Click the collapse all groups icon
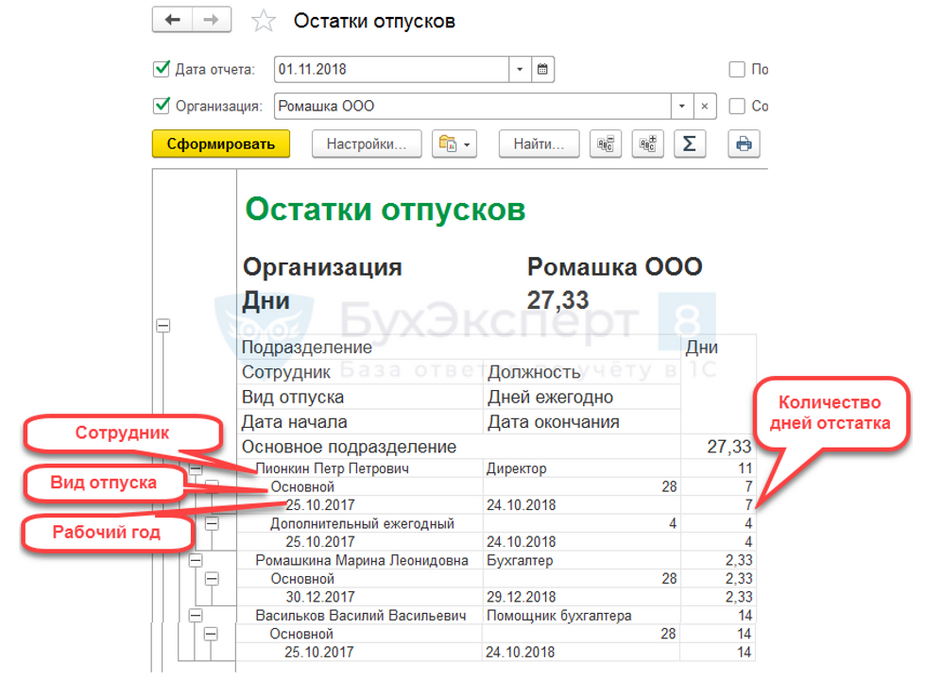This screenshot has height=697, width=925. 605,144
